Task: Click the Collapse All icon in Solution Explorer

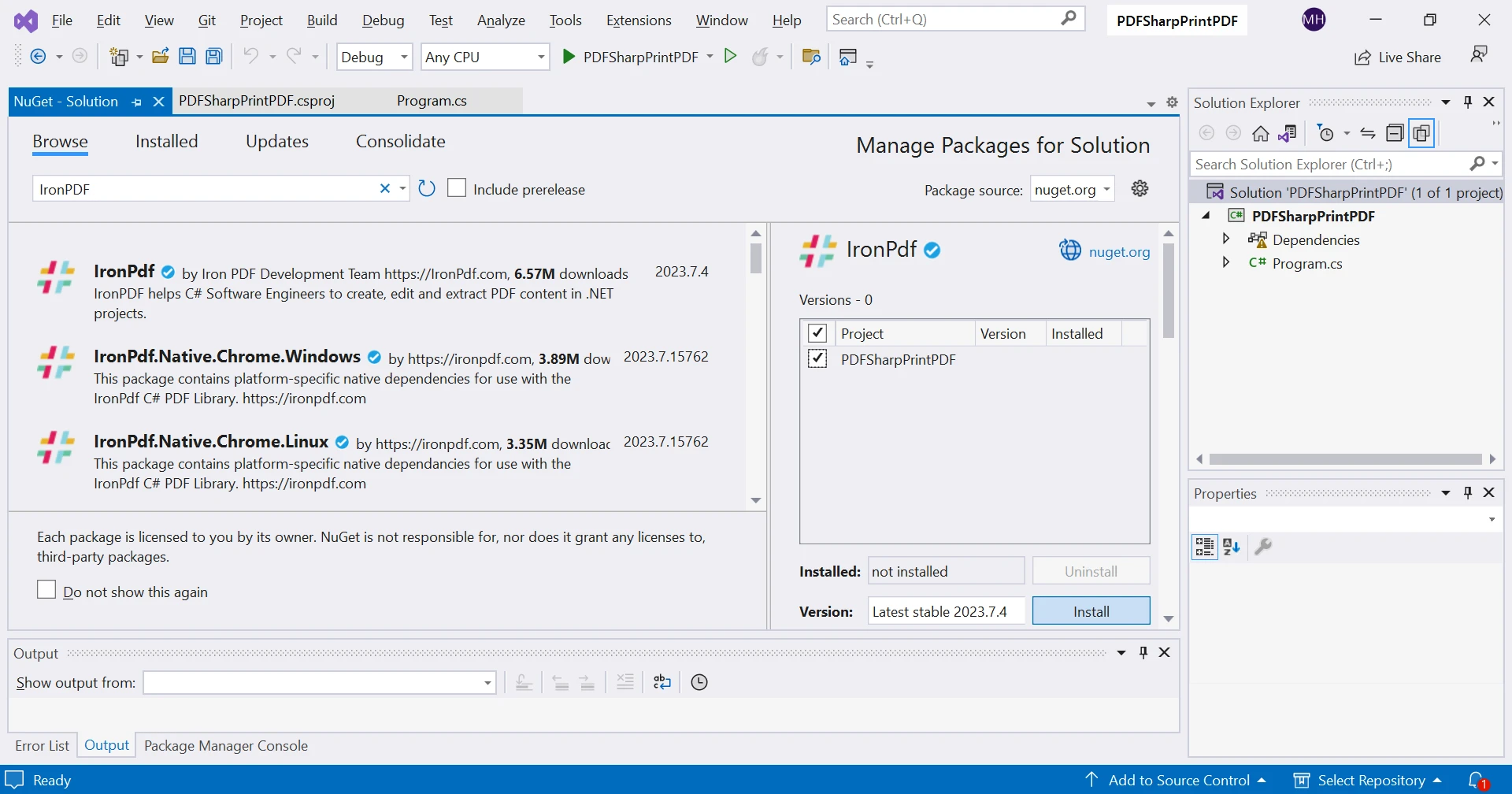Action: (x=1395, y=134)
